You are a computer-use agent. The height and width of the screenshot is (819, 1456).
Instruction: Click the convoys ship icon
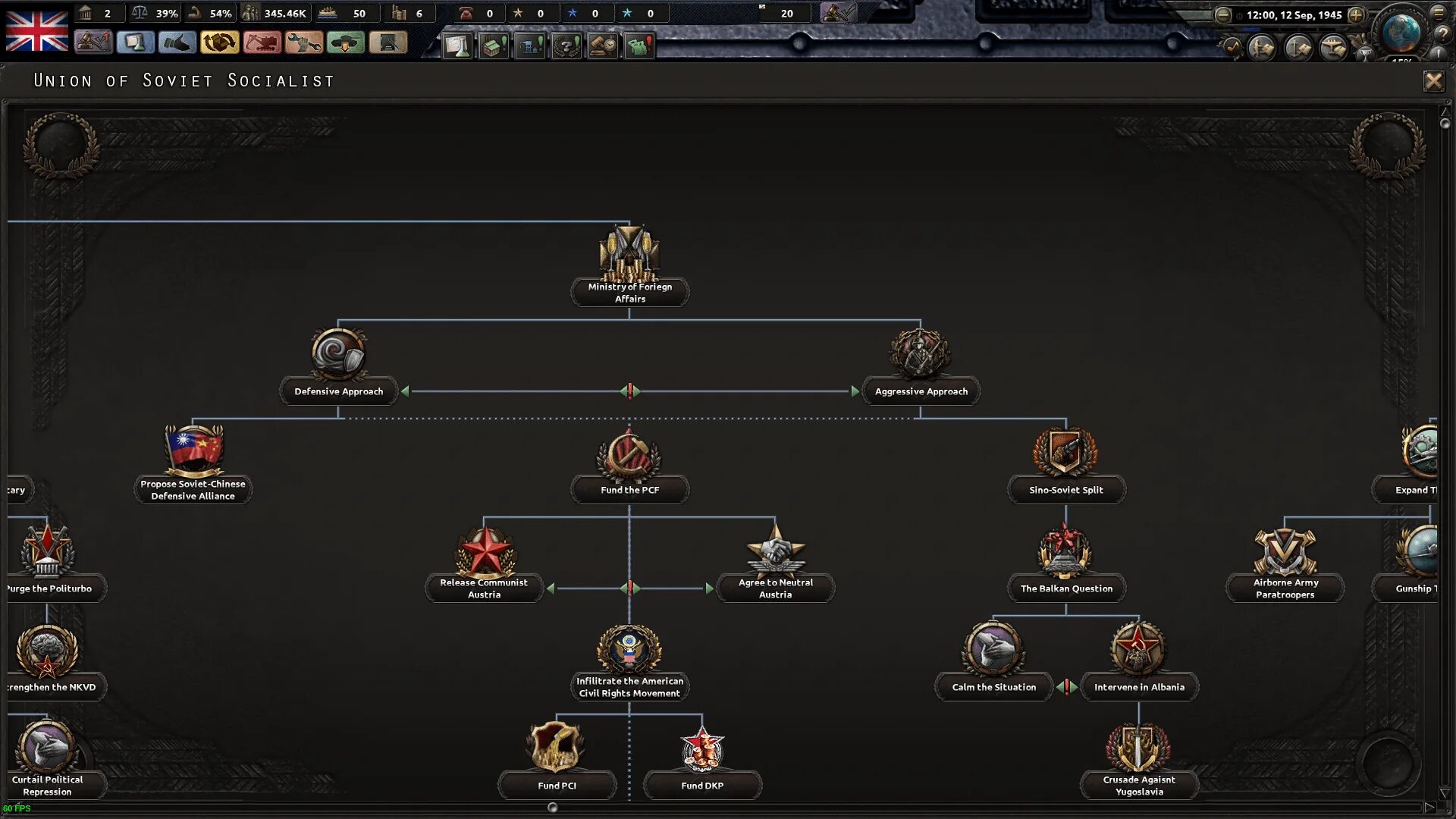click(x=328, y=13)
